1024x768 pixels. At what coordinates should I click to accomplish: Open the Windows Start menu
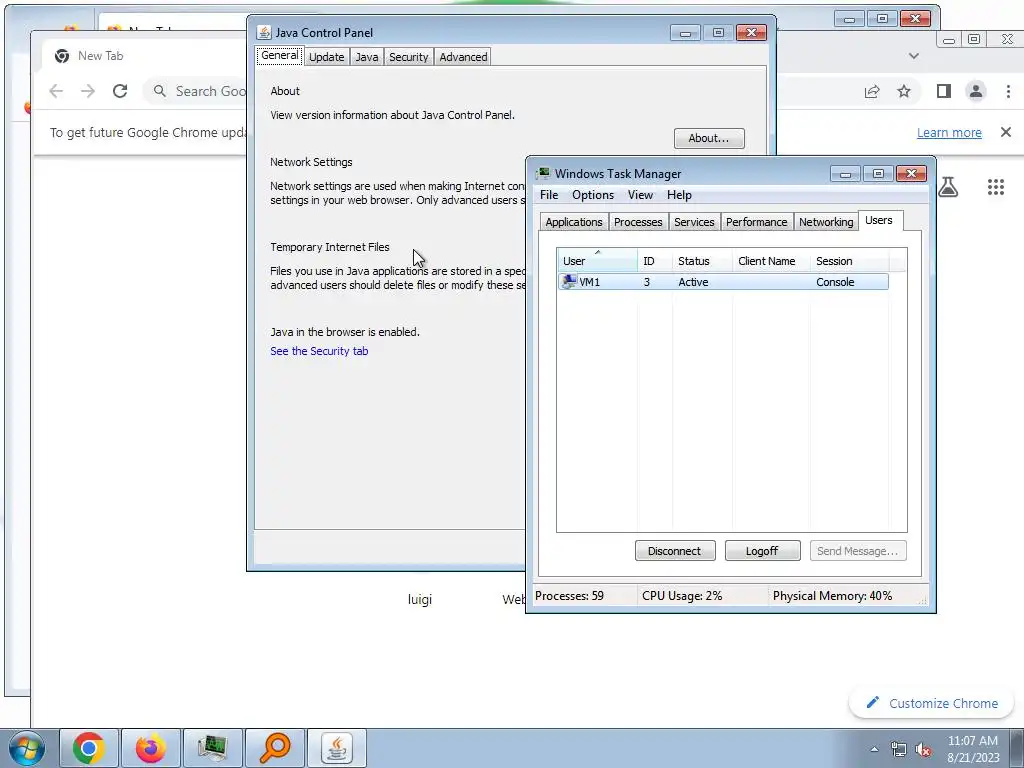[27, 749]
